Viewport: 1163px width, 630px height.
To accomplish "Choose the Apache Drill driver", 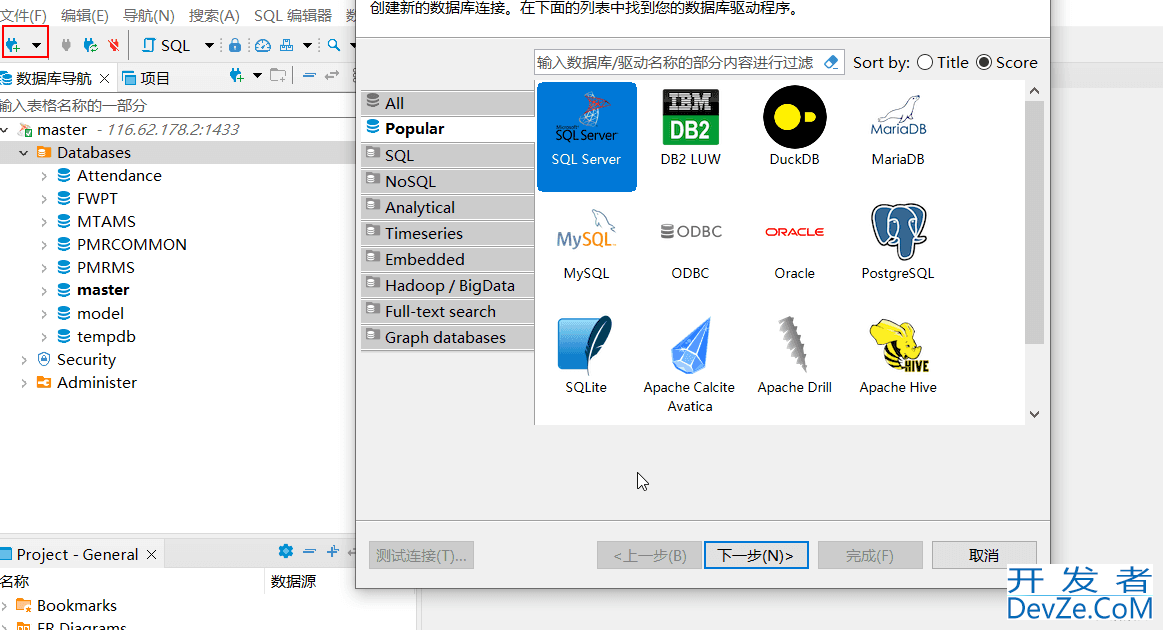I will tap(794, 356).
